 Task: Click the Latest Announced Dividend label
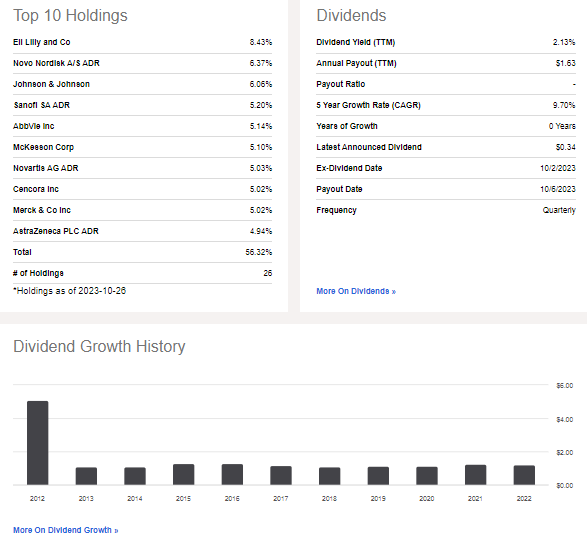pos(369,147)
